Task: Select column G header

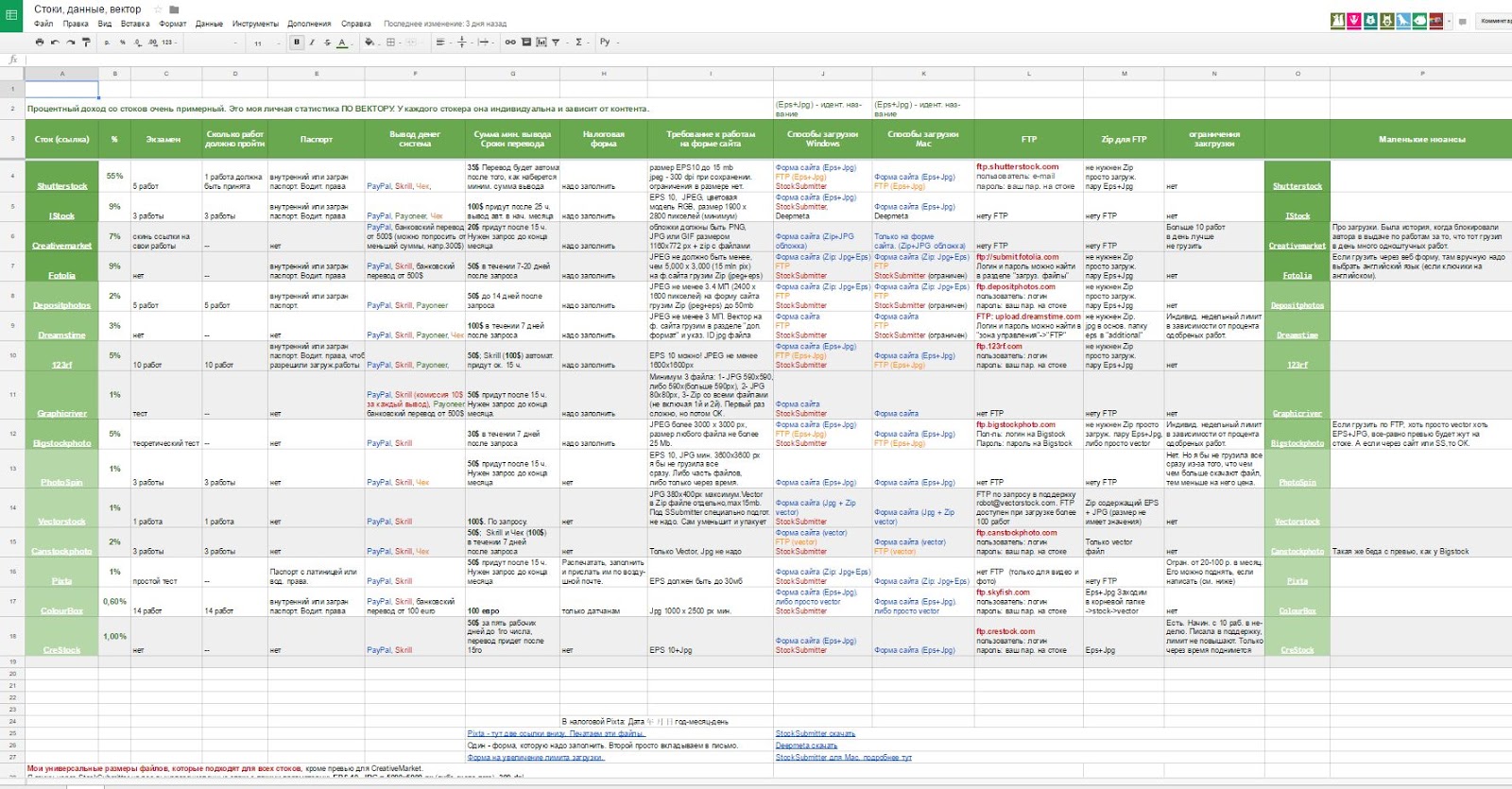Action: pyautogui.click(x=513, y=73)
